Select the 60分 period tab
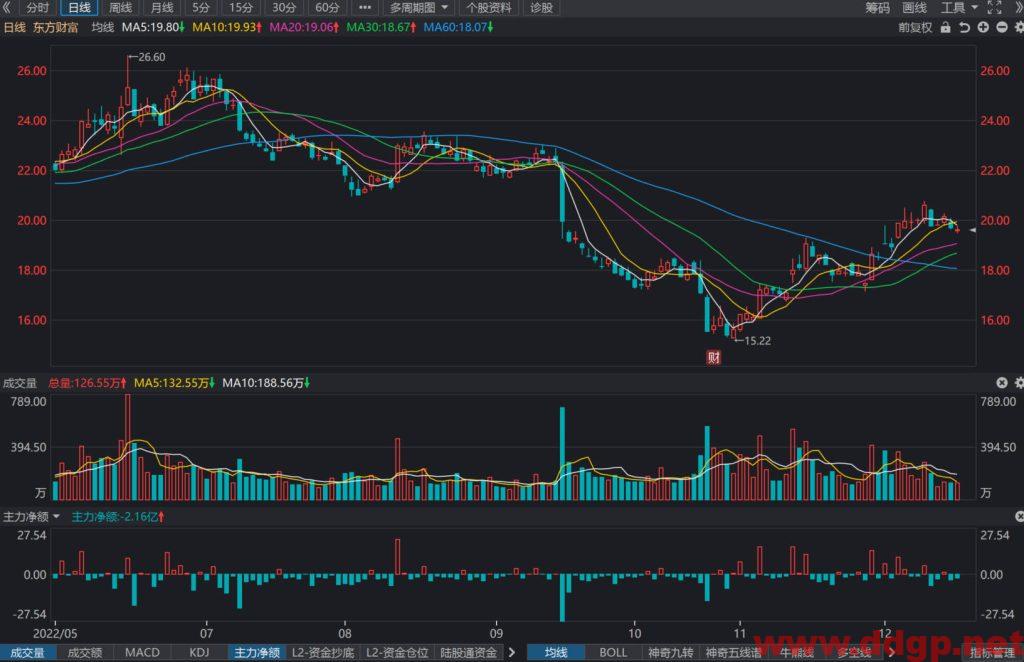Viewport: 1024px width, 662px height. [x=327, y=8]
